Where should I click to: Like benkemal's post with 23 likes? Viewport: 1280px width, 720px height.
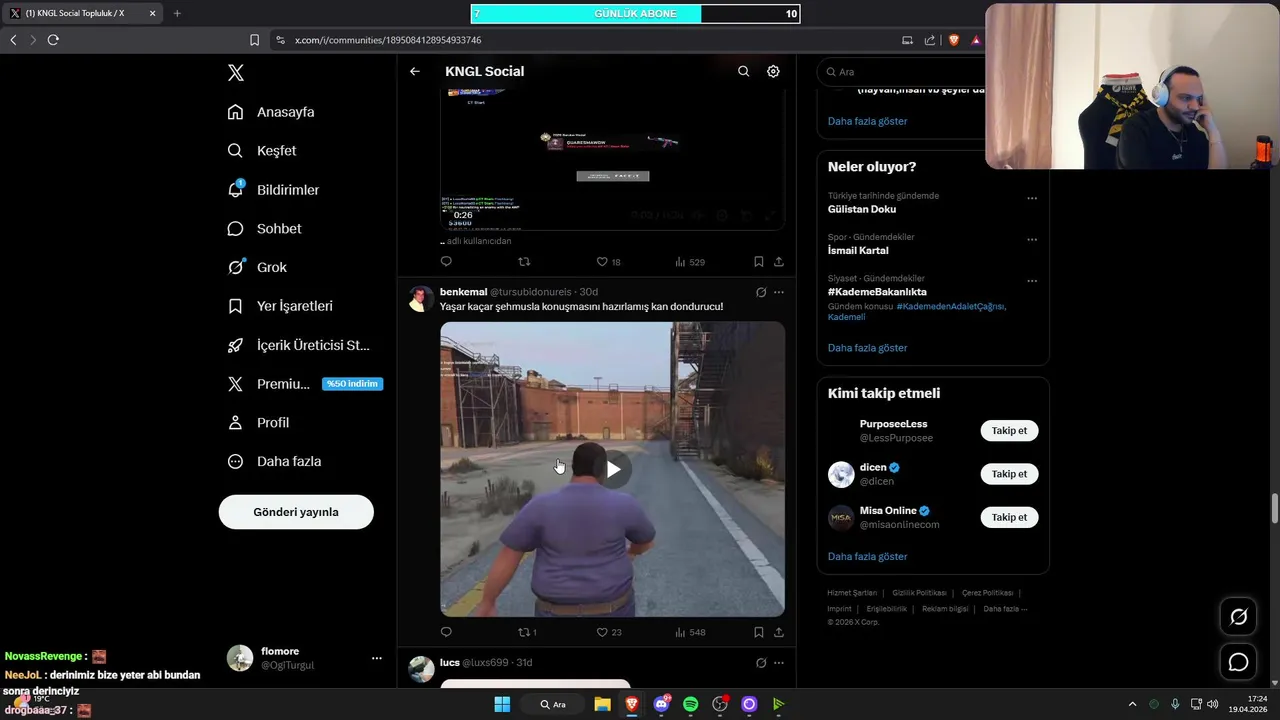click(609, 632)
